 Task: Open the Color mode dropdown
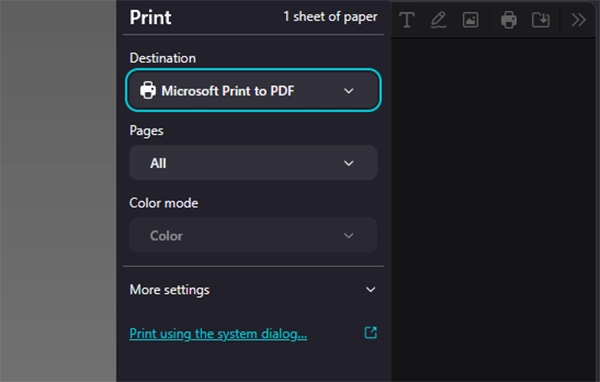(x=253, y=235)
